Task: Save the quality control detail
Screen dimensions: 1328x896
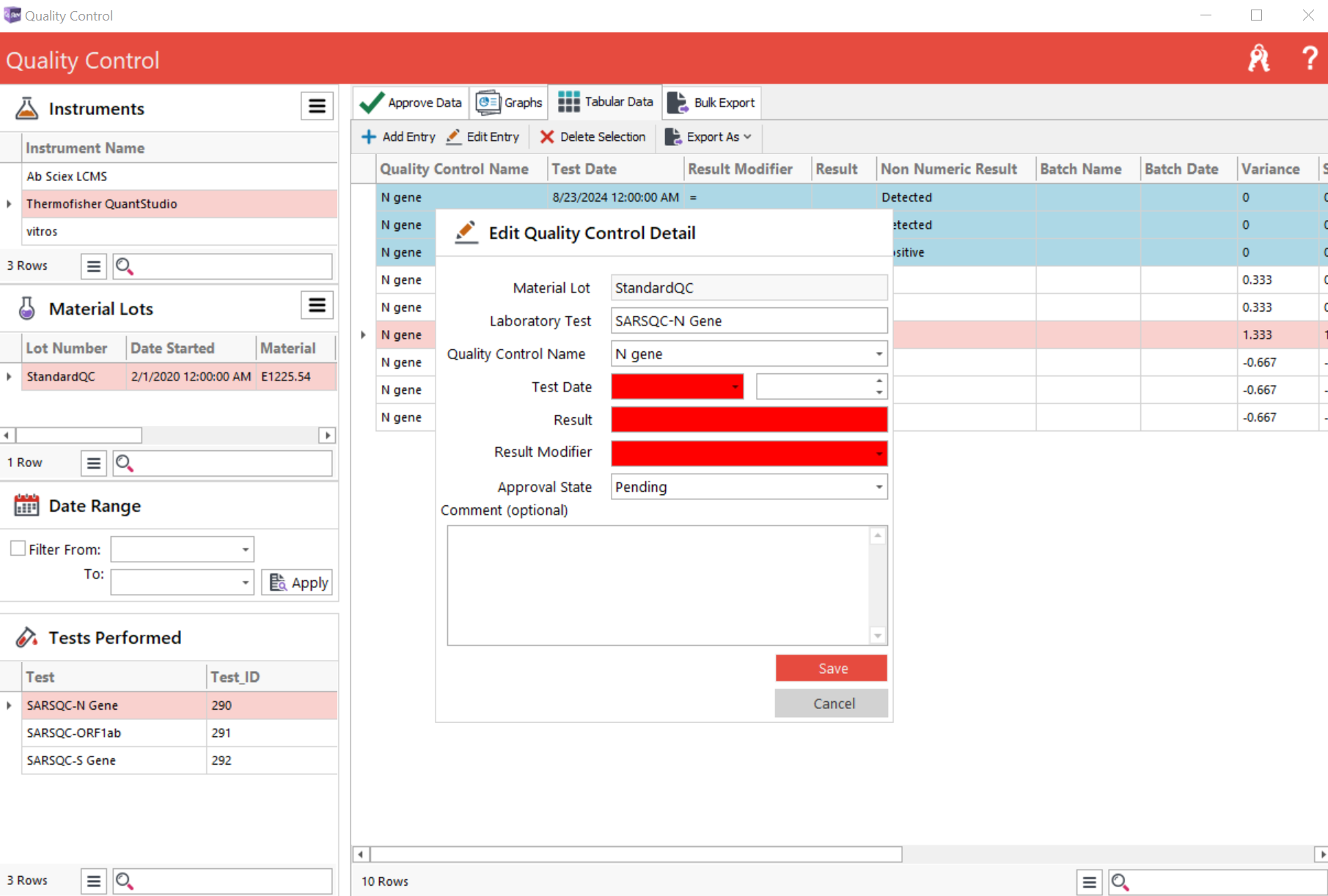Action: click(x=832, y=668)
